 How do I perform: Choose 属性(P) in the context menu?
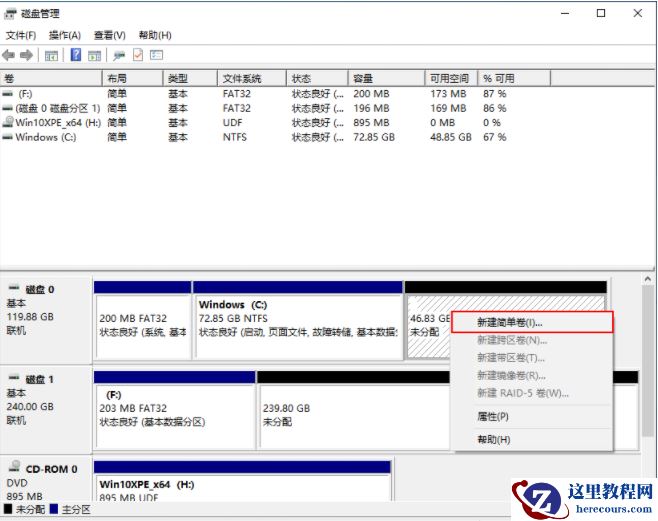532,417
